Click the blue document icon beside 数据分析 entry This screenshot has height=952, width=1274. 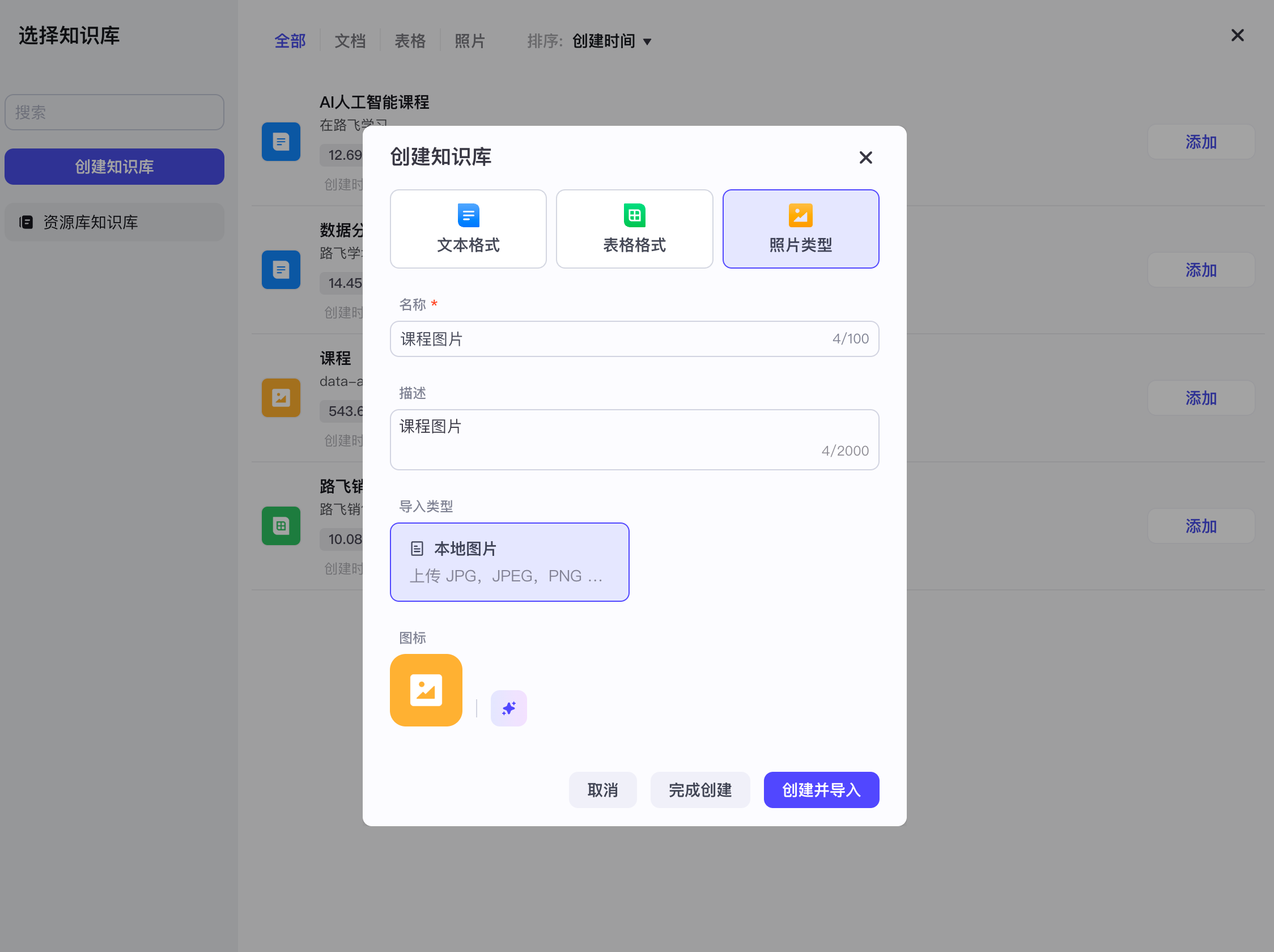(281, 270)
